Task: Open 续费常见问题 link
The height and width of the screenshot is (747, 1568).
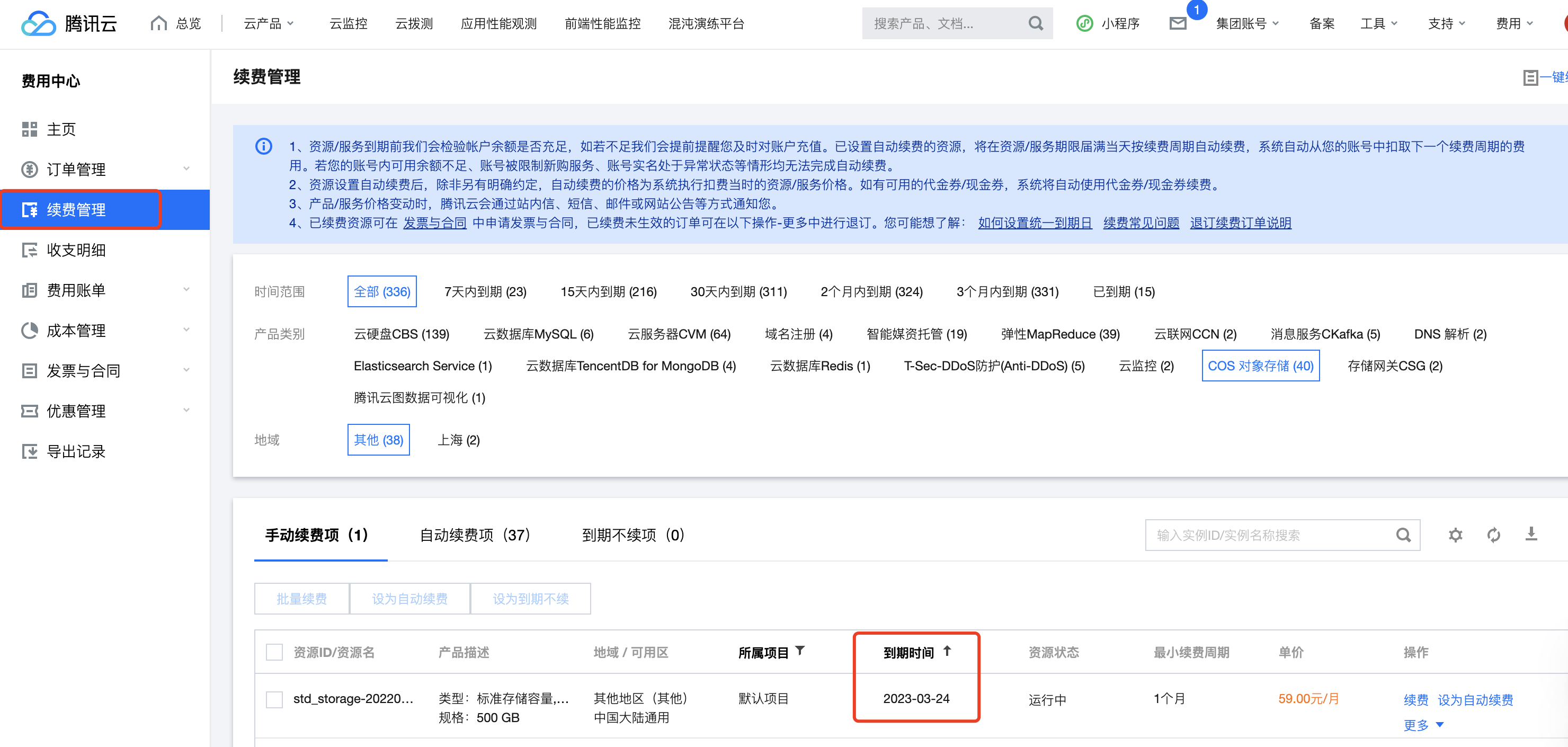Action: tap(1142, 223)
